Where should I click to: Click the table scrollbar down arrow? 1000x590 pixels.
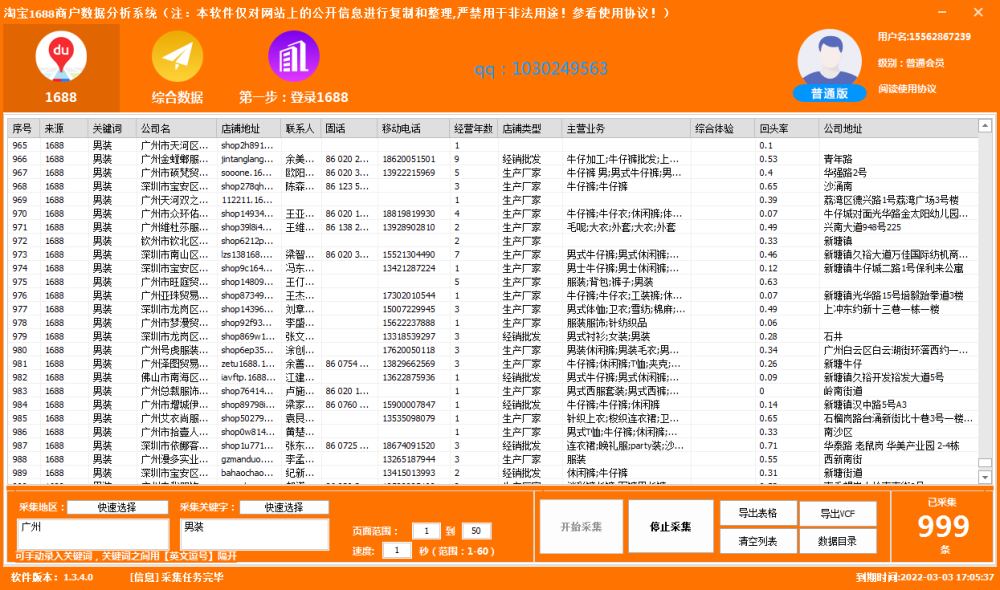pyautogui.click(x=984, y=478)
